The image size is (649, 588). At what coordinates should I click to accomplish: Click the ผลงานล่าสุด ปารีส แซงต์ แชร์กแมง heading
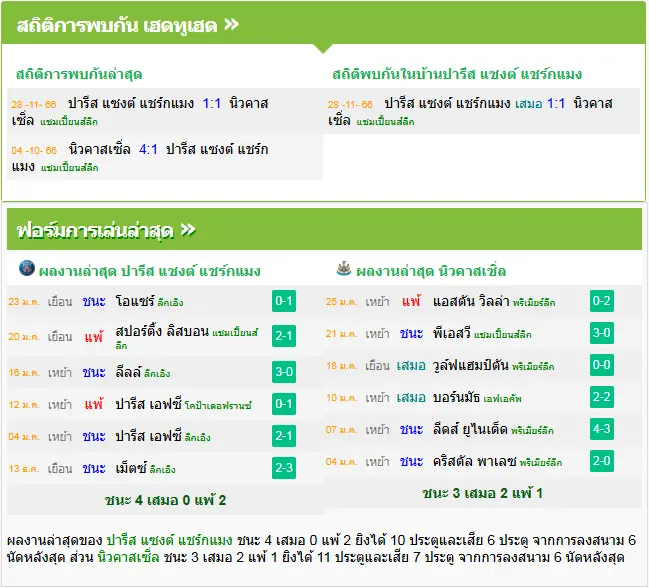tap(149, 271)
